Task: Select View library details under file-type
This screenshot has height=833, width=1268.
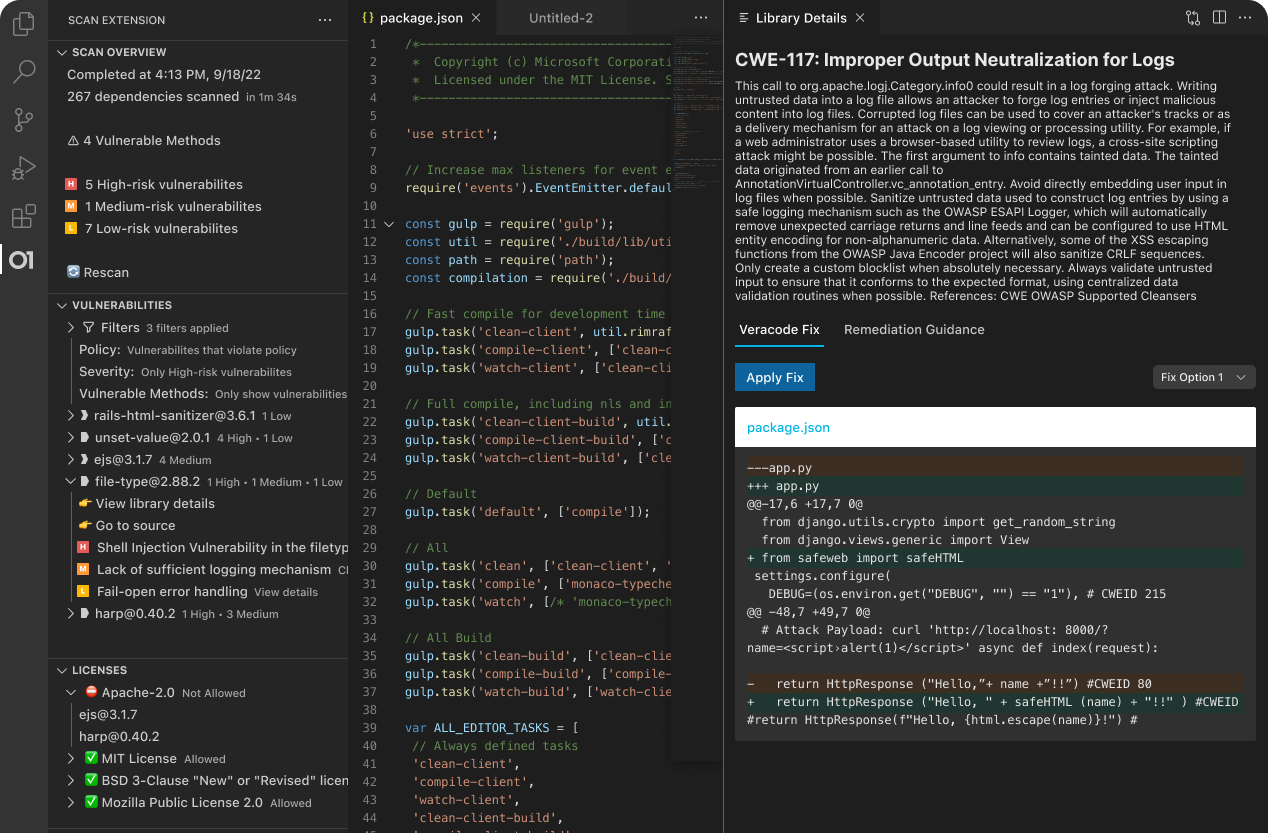Action: [x=154, y=504]
